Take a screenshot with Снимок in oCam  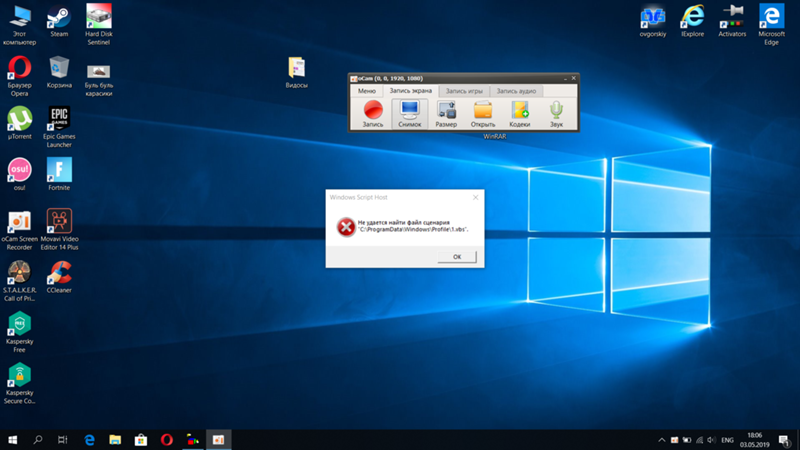pos(410,114)
